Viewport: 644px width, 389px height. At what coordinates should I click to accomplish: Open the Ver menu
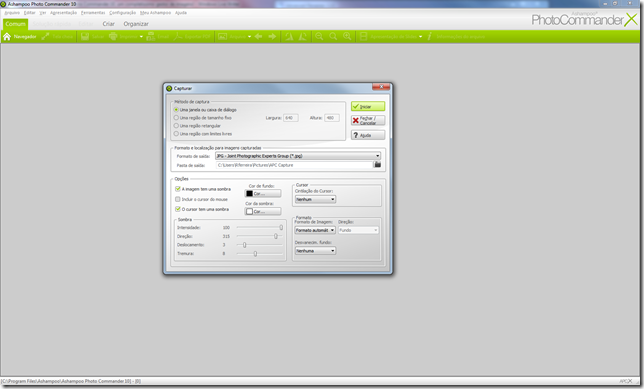[43, 13]
